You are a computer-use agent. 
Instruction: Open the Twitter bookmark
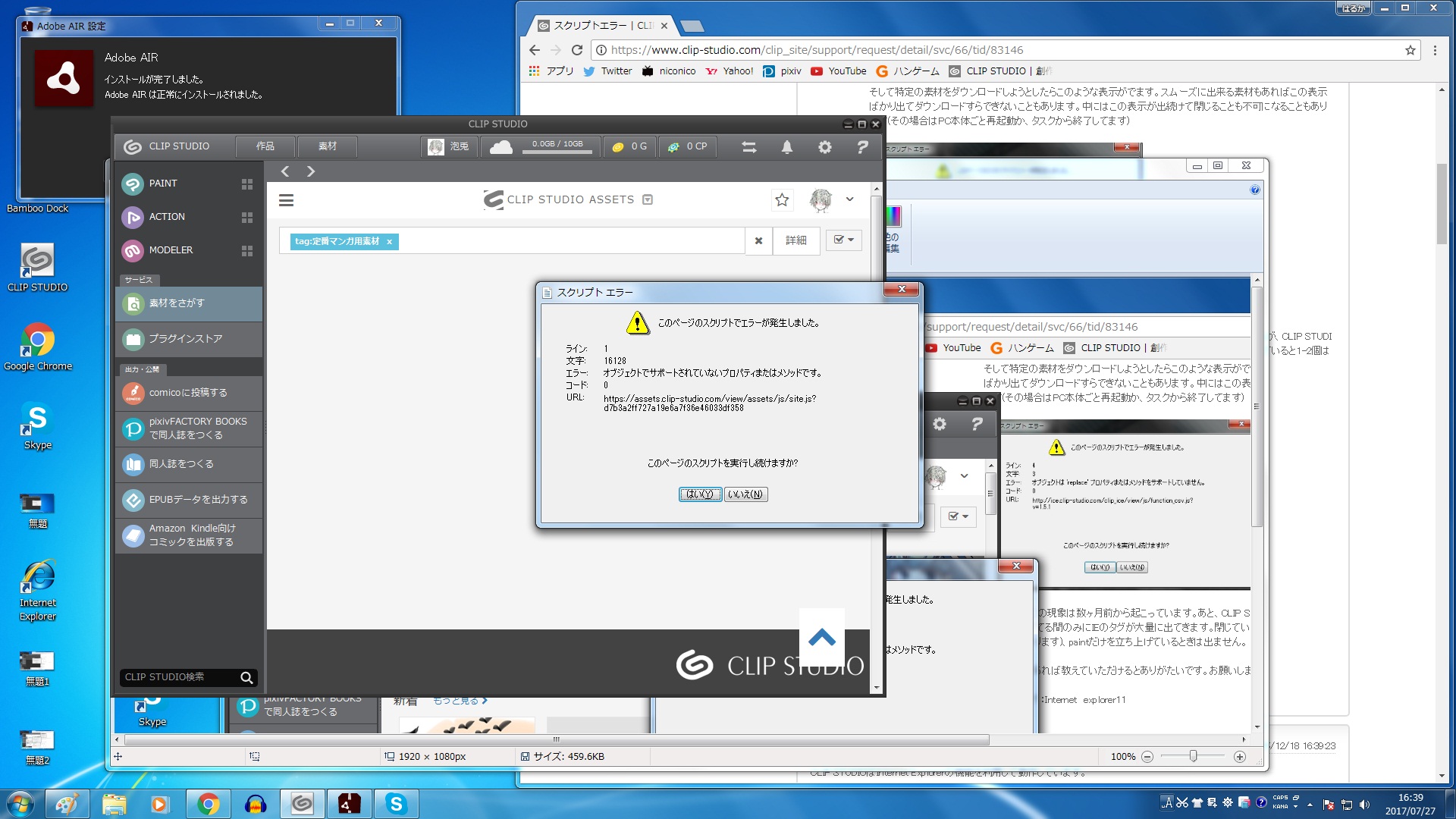[x=608, y=71]
